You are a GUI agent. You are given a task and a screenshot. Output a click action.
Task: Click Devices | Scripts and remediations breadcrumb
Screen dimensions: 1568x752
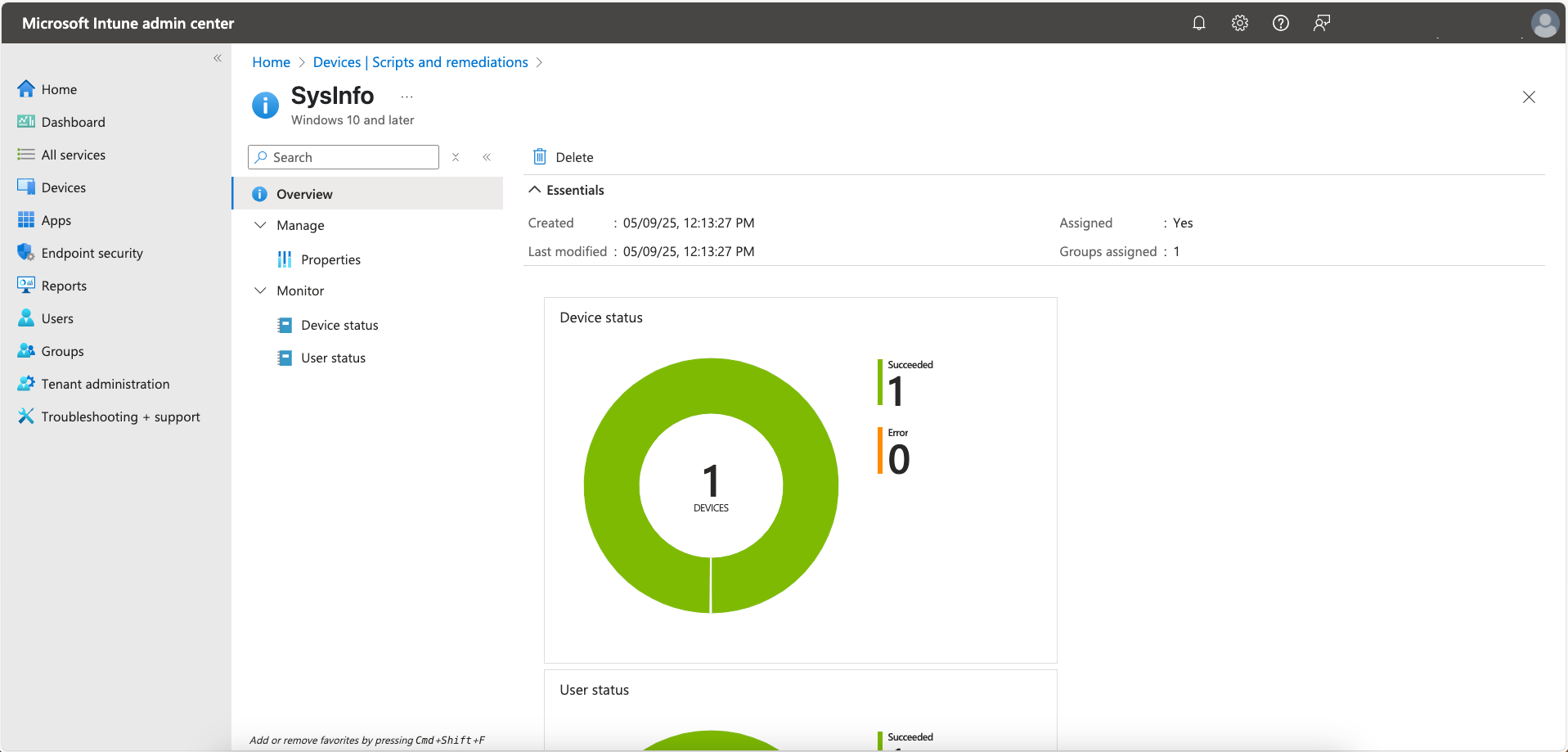[420, 62]
